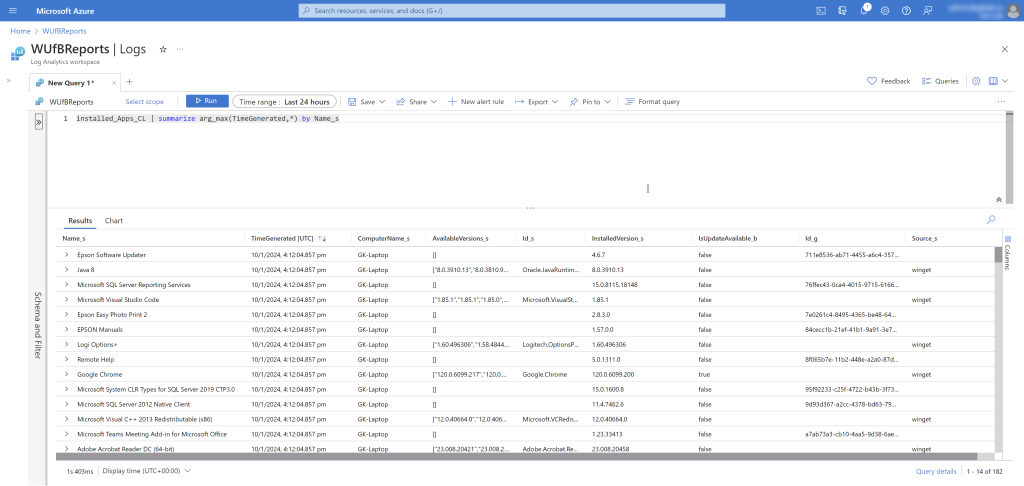Expand Microsoft SQL Server Reporting Services row
This screenshot has height=486, width=1024.
[67, 285]
